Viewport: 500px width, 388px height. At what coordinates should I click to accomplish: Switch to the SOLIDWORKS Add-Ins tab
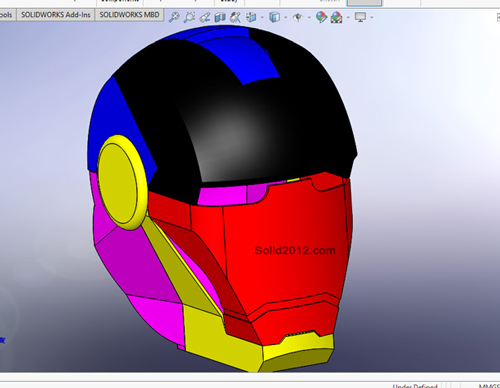[x=56, y=15]
